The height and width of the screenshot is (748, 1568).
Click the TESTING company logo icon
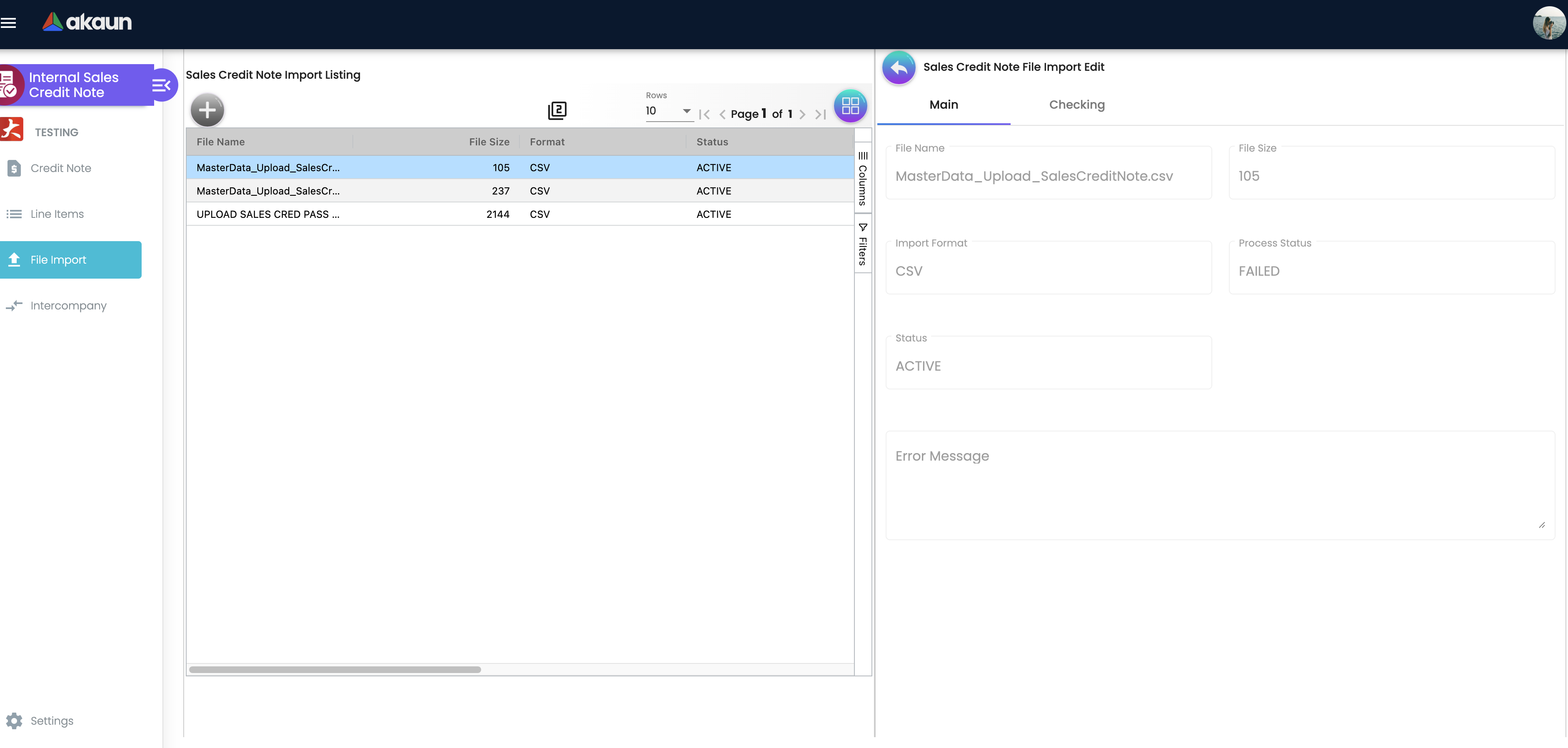point(11,130)
